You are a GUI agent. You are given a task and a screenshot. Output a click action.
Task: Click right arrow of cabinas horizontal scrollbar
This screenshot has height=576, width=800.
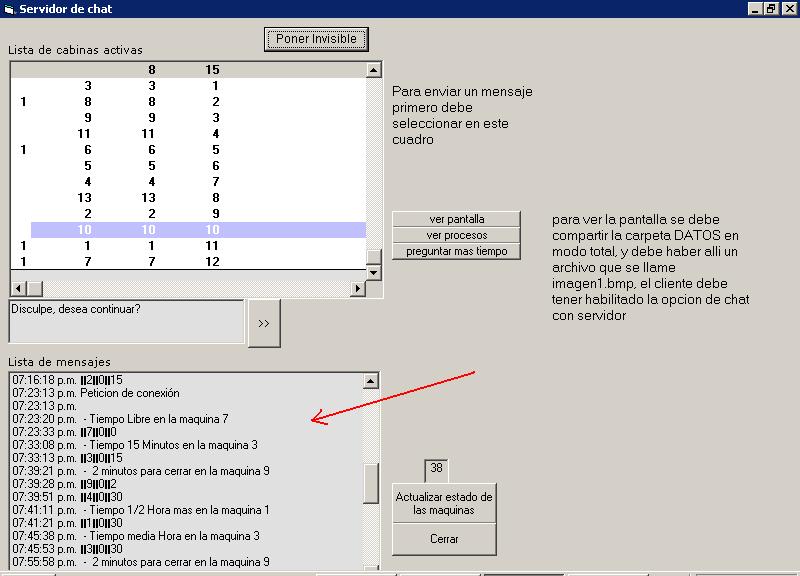pos(358,289)
